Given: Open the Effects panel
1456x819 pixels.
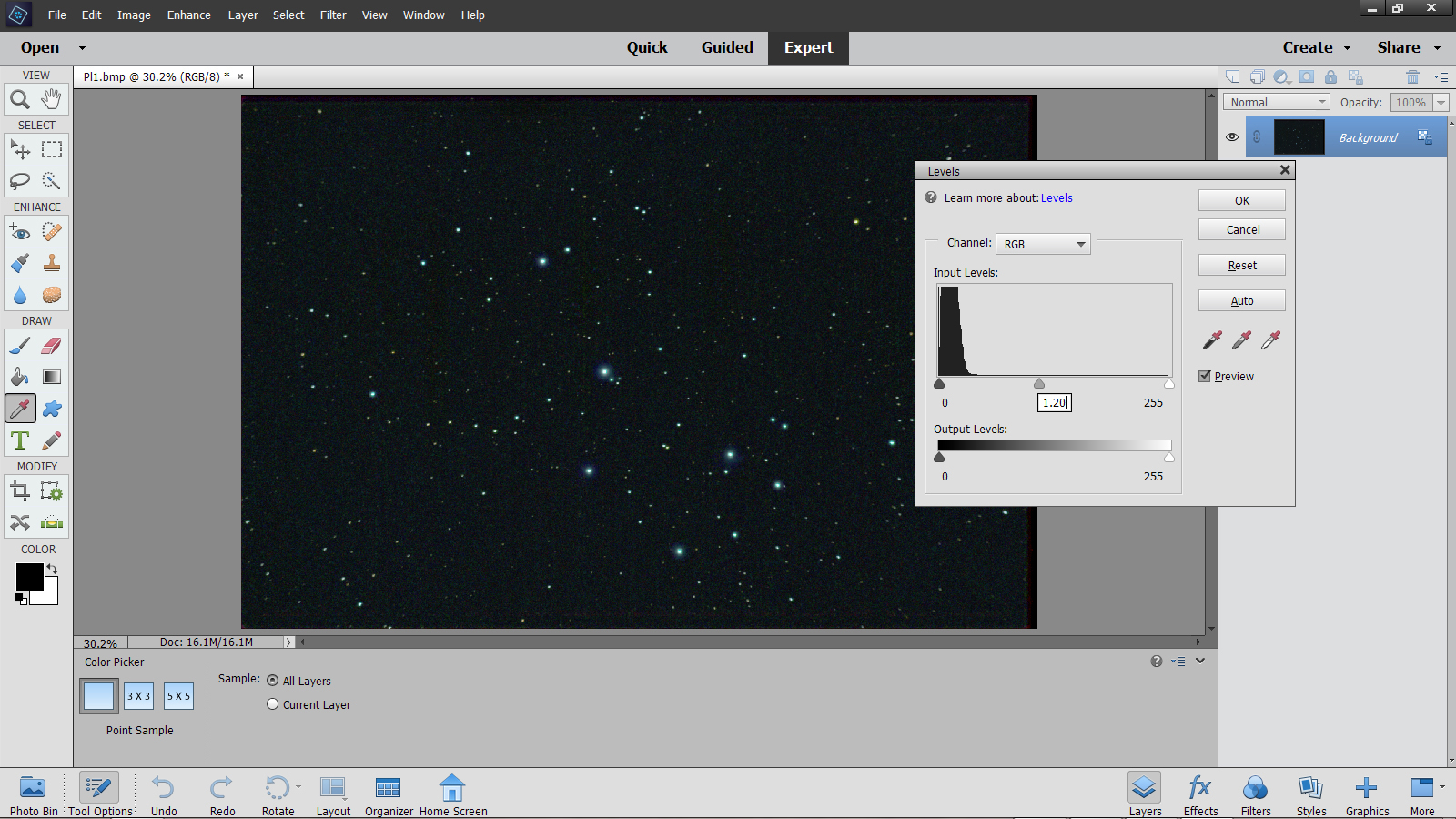Looking at the screenshot, I should (1200, 794).
